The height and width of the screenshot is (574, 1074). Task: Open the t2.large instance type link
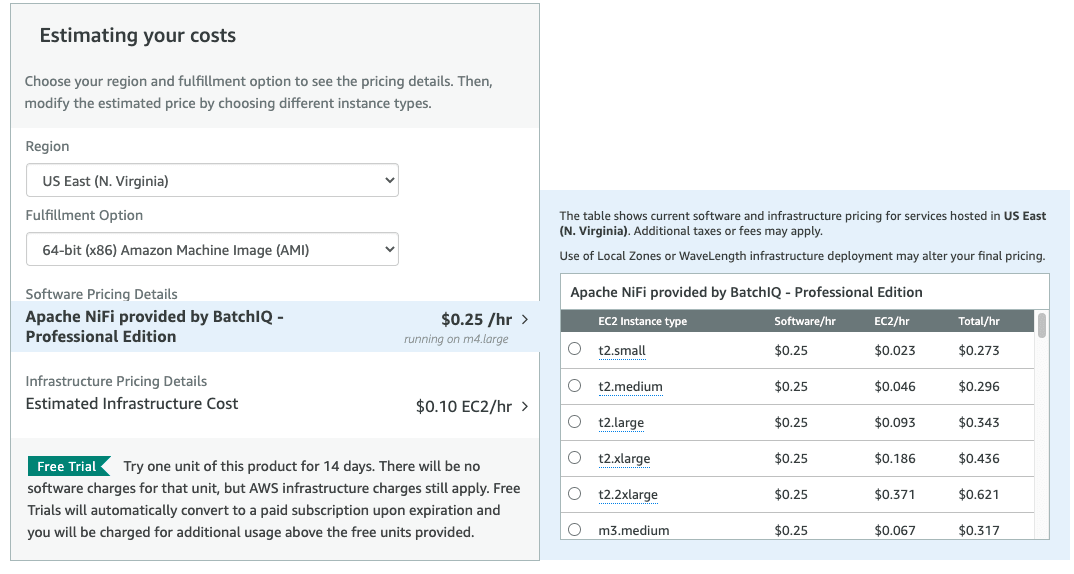[x=621, y=423]
